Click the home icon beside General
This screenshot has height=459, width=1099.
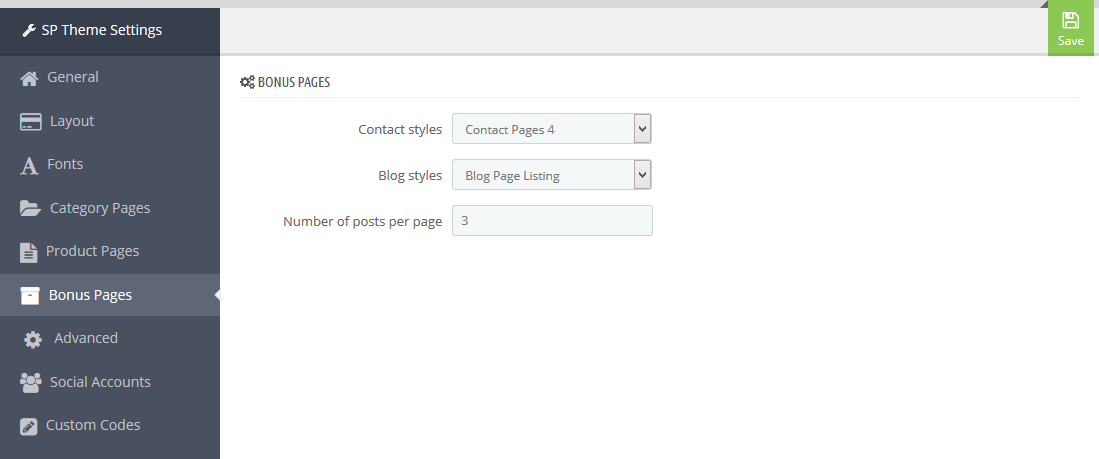pos(29,78)
